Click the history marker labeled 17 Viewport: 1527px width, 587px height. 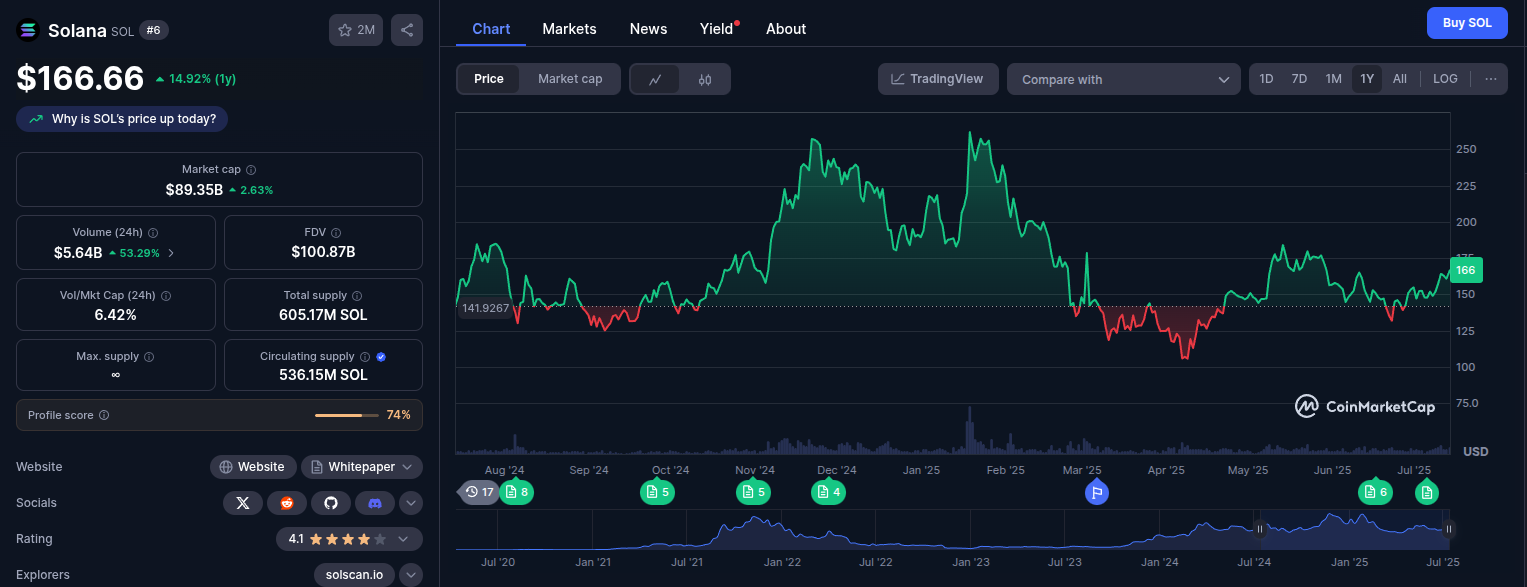(x=480, y=492)
